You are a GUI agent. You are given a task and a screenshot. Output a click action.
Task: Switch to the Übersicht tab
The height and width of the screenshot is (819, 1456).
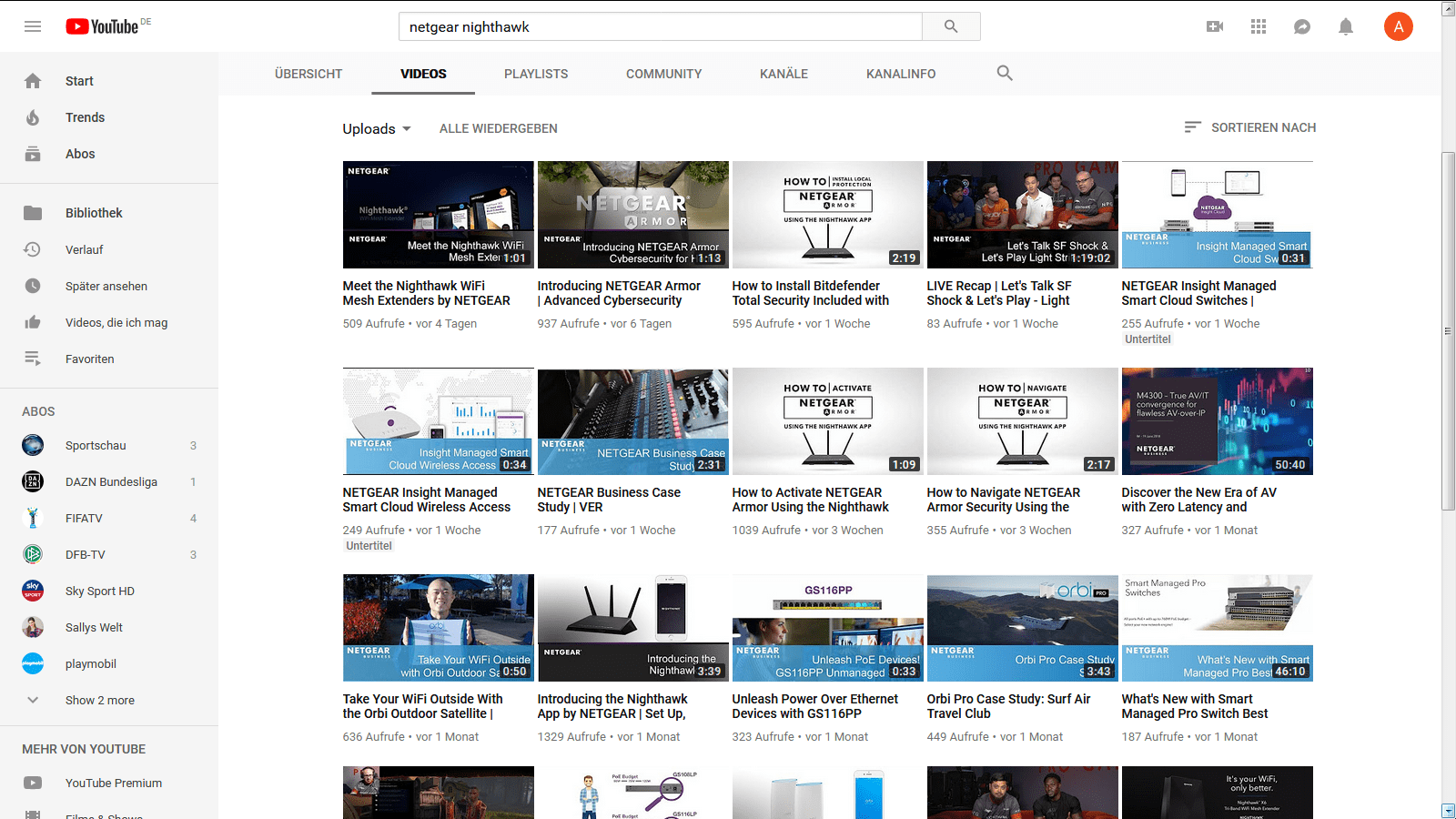(308, 74)
